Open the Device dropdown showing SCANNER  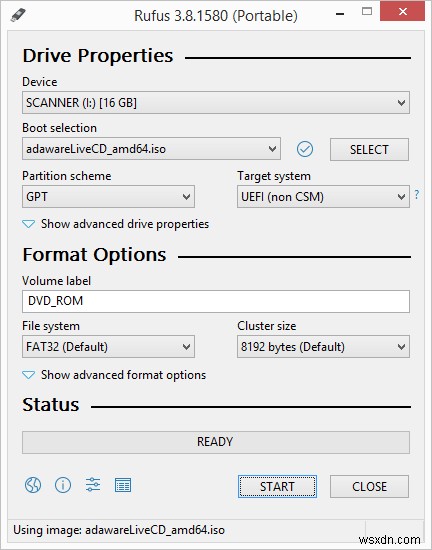click(x=216, y=103)
